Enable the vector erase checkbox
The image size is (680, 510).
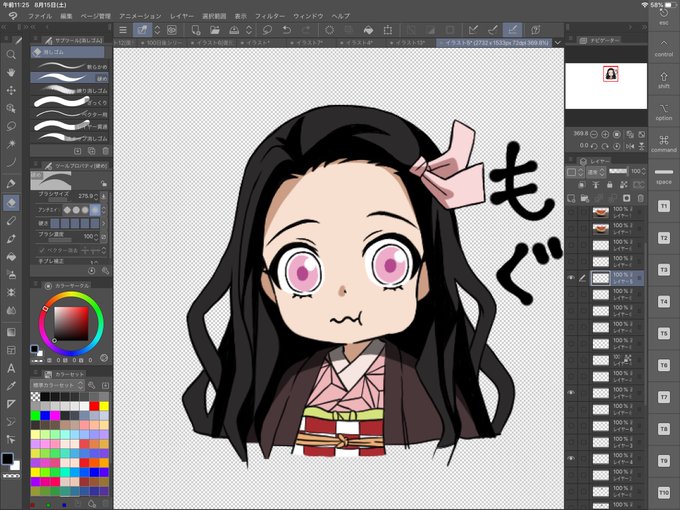coord(42,251)
